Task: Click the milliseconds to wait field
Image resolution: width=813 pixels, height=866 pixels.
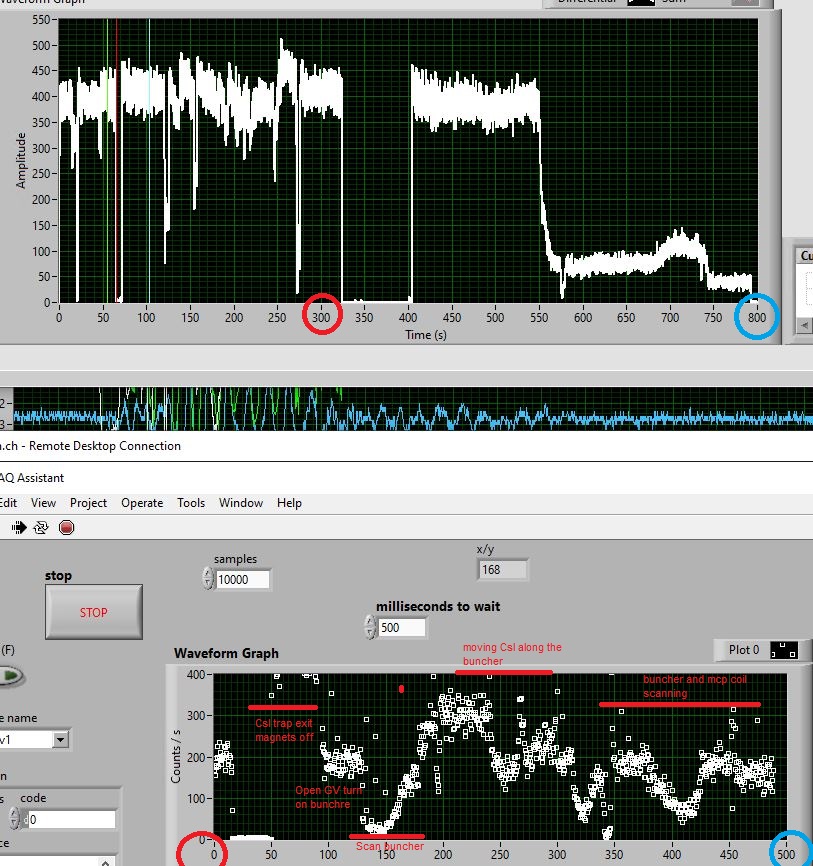Action: pos(402,628)
